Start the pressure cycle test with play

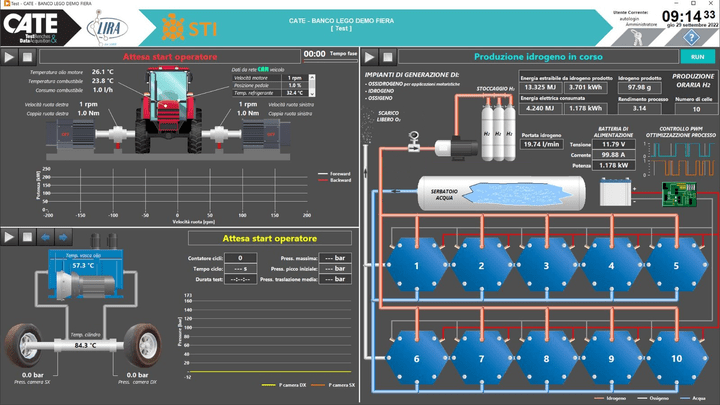pyautogui.click(x=10, y=238)
